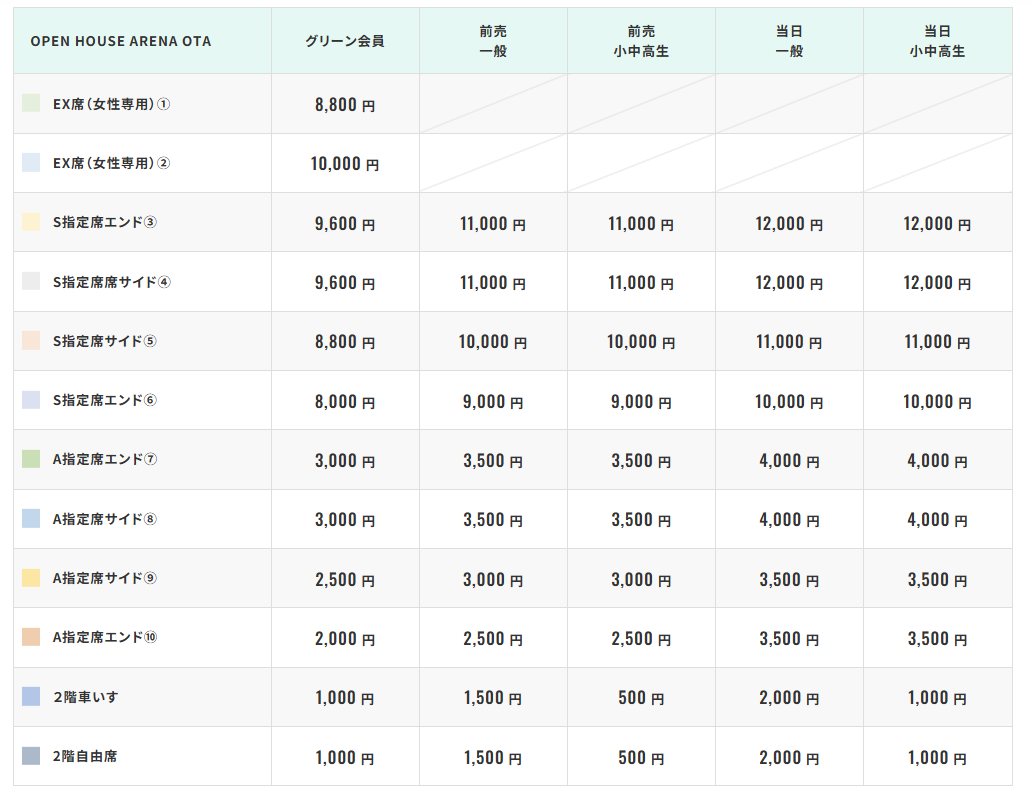The width and height of the screenshot is (1033, 797).
Task: Select the blue swatch for A指定席サイド⑧
Action: point(31,519)
